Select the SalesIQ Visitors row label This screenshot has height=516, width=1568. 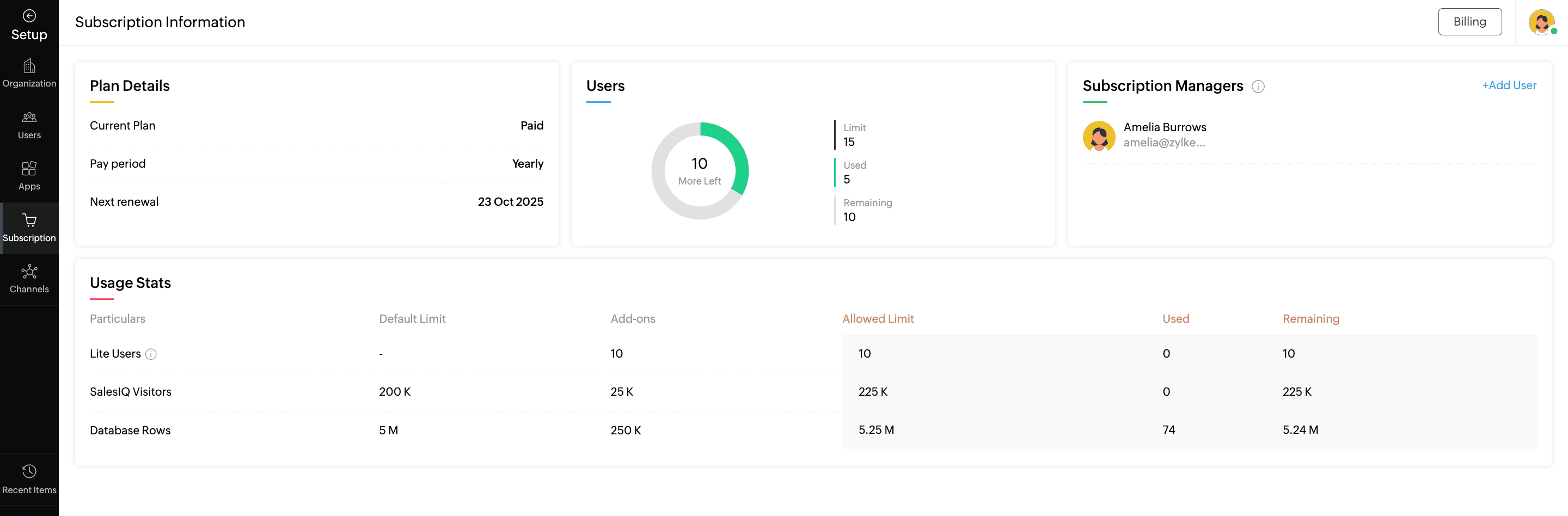pyautogui.click(x=131, y=392)
